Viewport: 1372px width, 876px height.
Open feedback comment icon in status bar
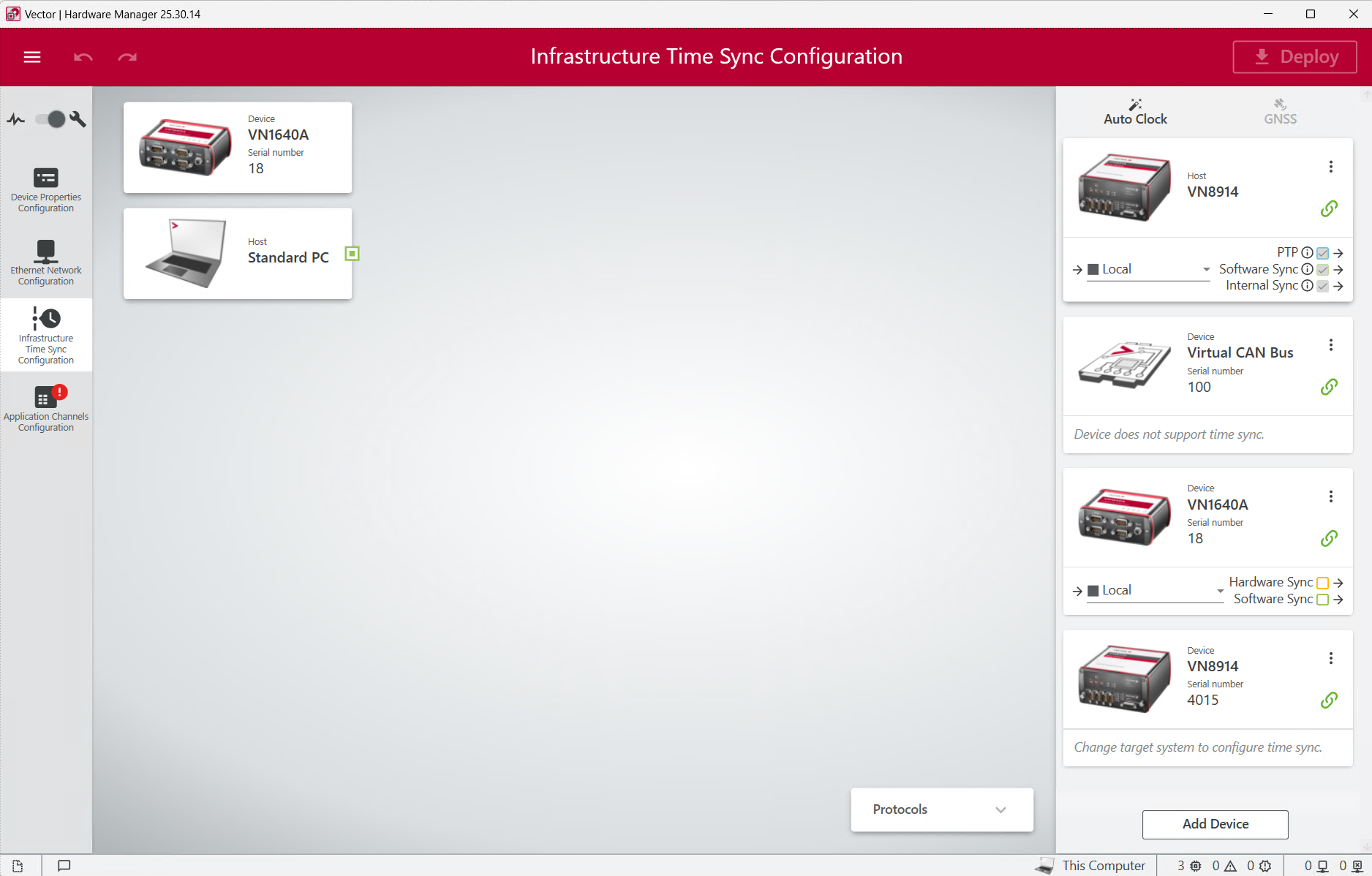(x=64, y=866)
